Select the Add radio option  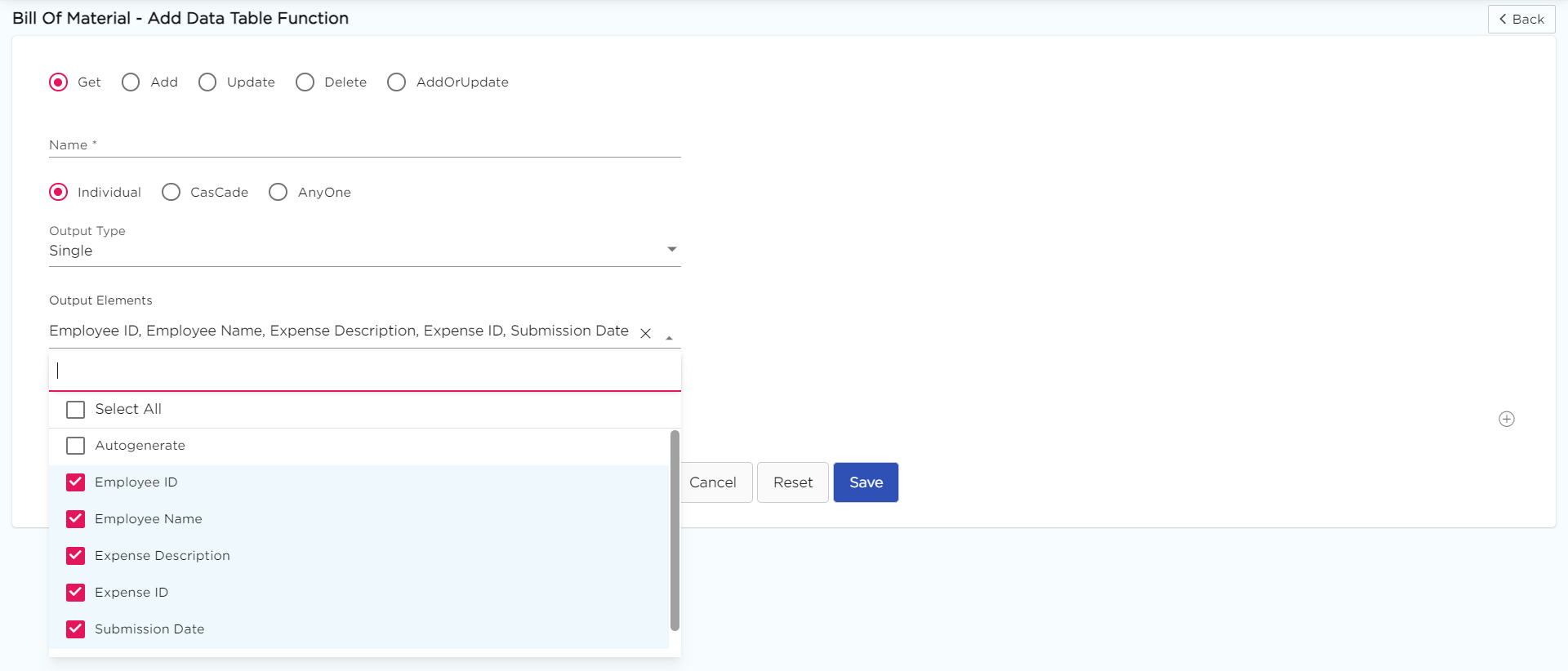point(131,82)
